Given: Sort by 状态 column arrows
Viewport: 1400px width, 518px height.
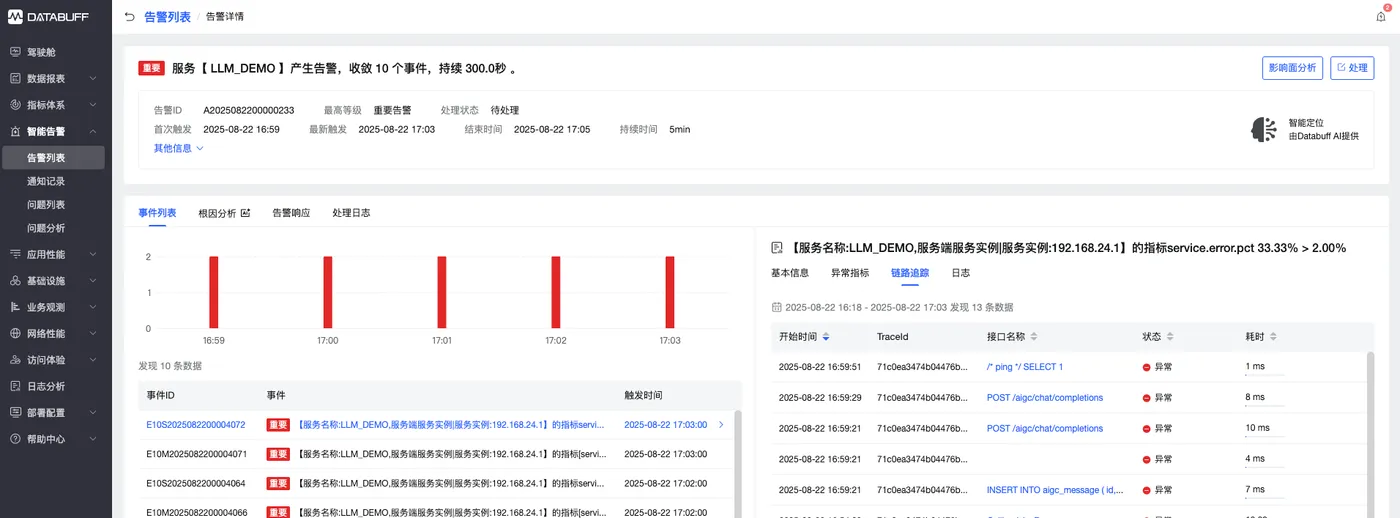Looking at the screenshot, I should point(1170,337).
